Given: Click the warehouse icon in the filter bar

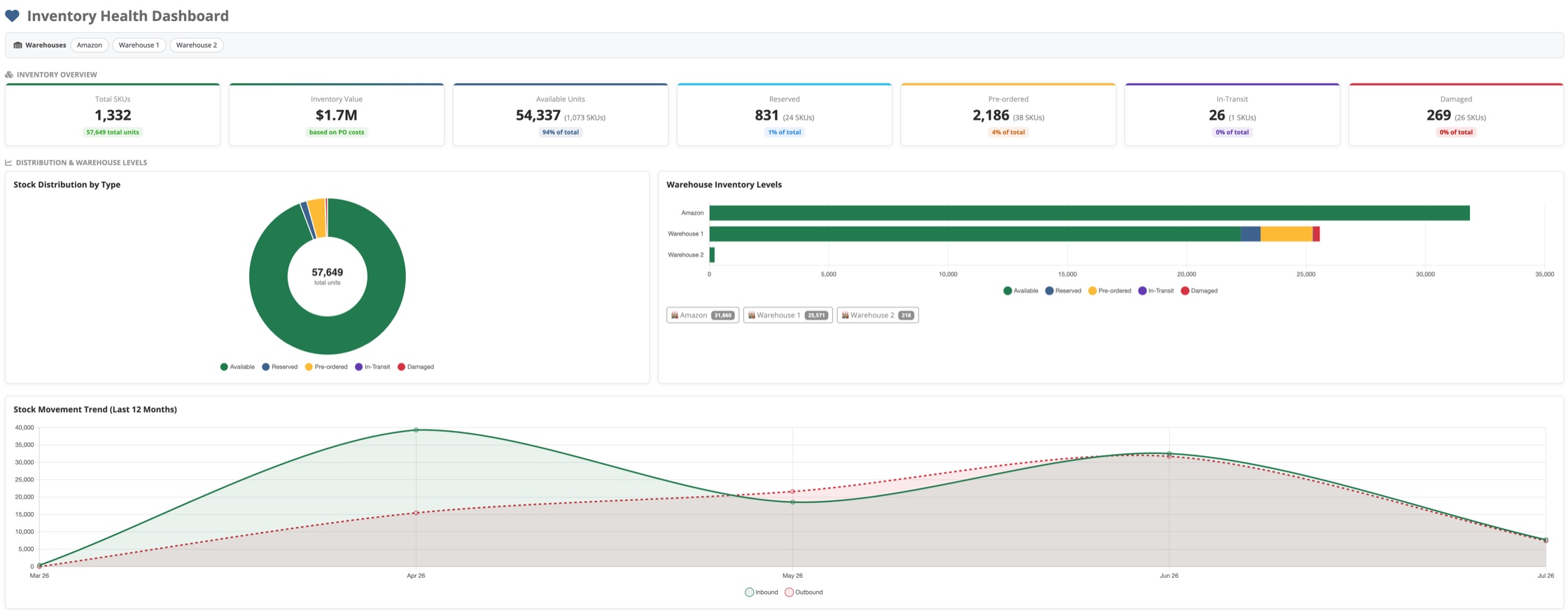Looking at the screenshot, I should click(18, 45).
